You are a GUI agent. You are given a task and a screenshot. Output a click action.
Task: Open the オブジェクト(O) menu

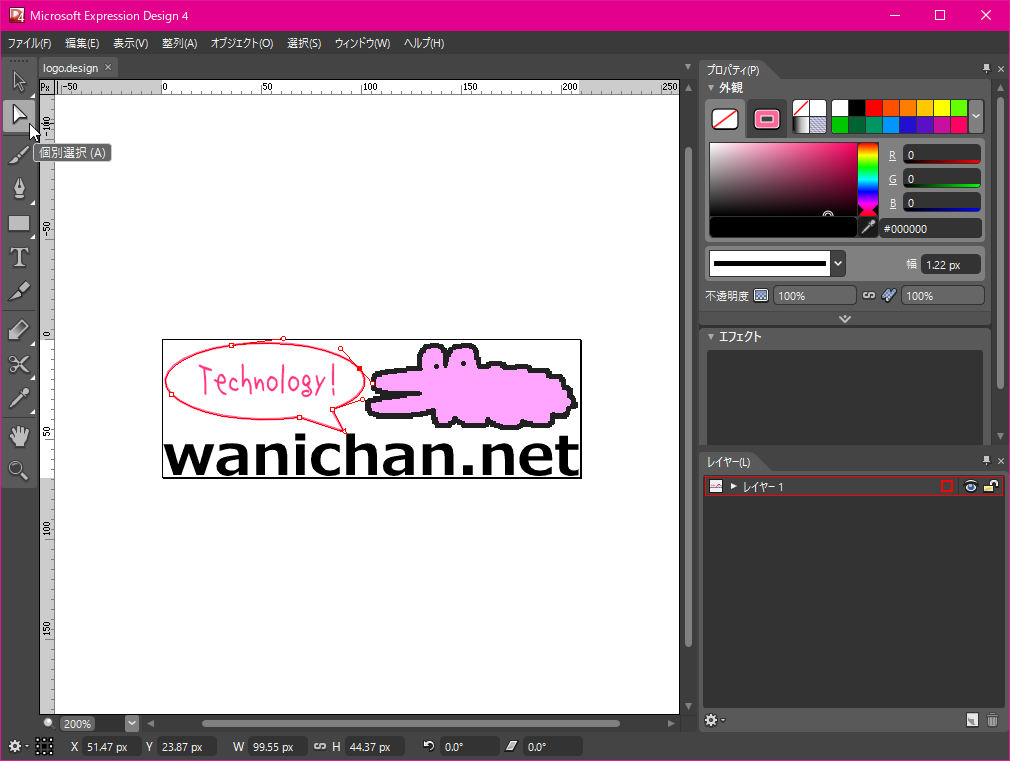pos(242,43)
